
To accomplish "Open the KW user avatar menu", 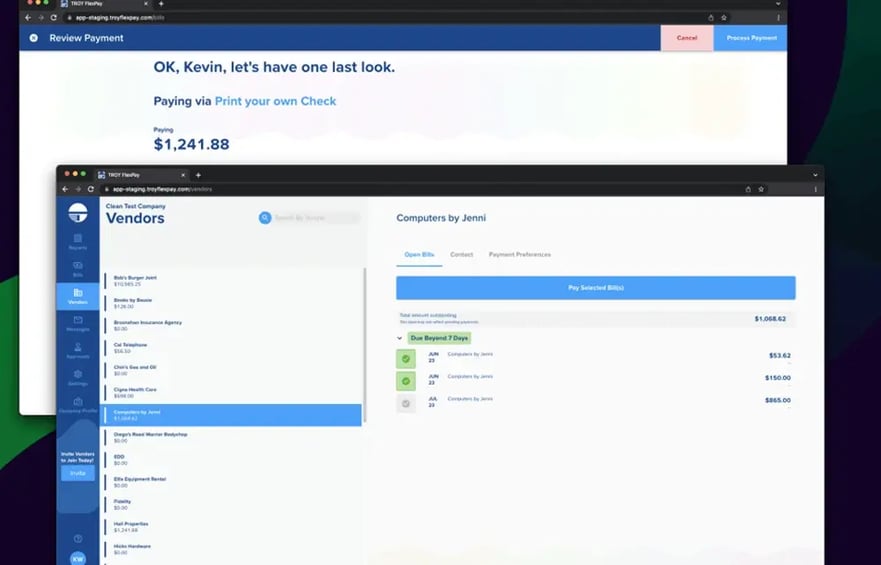I will [78, 558].
